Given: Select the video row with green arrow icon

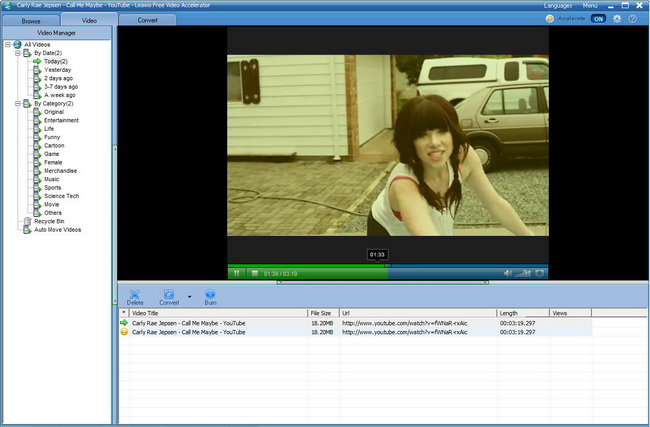Looking at the screenshot, I should click(355, 323).
